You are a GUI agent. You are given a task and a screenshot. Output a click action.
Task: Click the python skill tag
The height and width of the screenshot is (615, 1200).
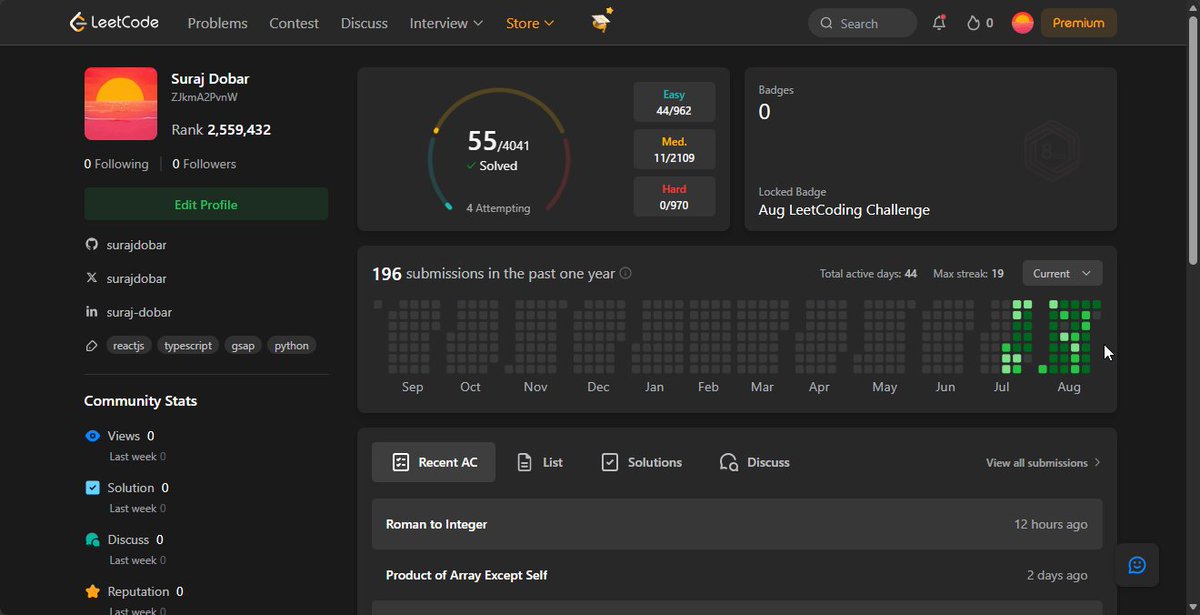tap(292, 346)
